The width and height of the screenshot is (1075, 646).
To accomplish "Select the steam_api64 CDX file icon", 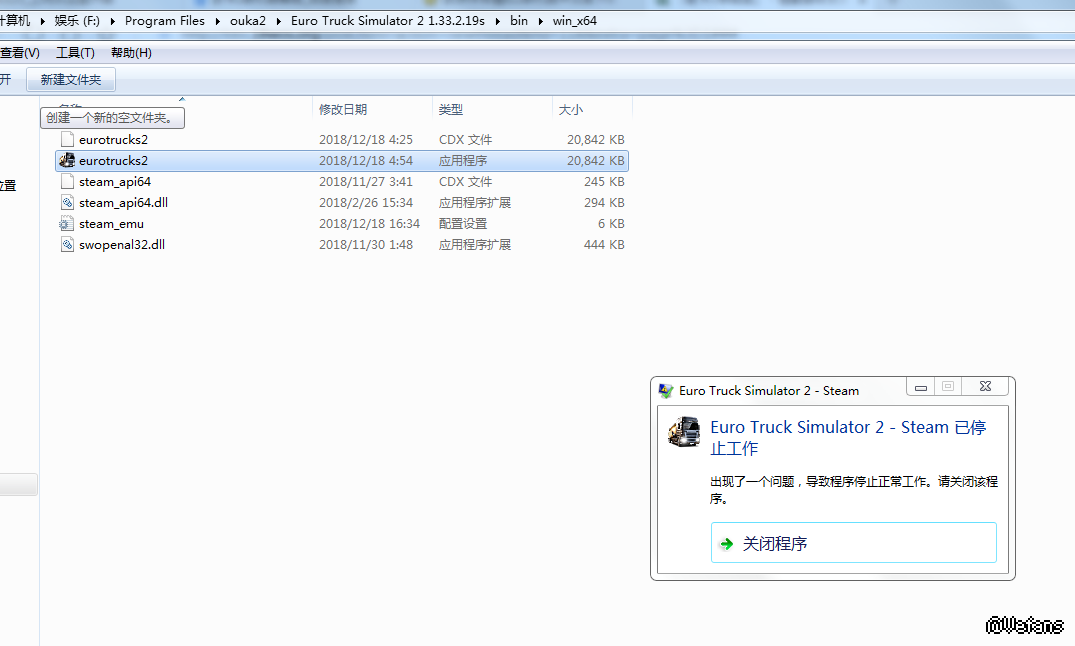I will coord(67,182).
